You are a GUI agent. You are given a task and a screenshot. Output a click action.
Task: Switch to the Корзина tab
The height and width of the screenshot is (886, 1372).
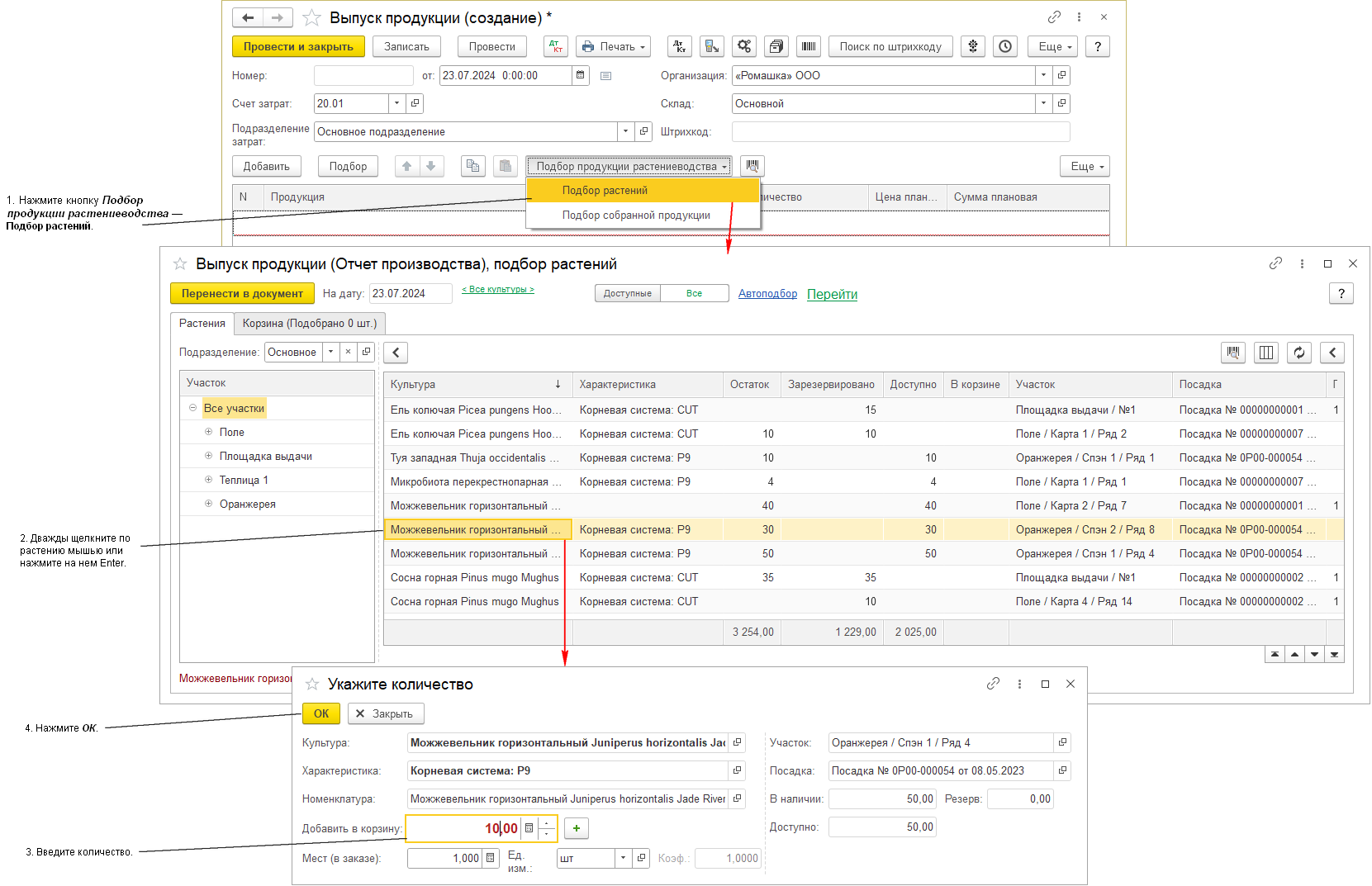[x=309, y=323]
